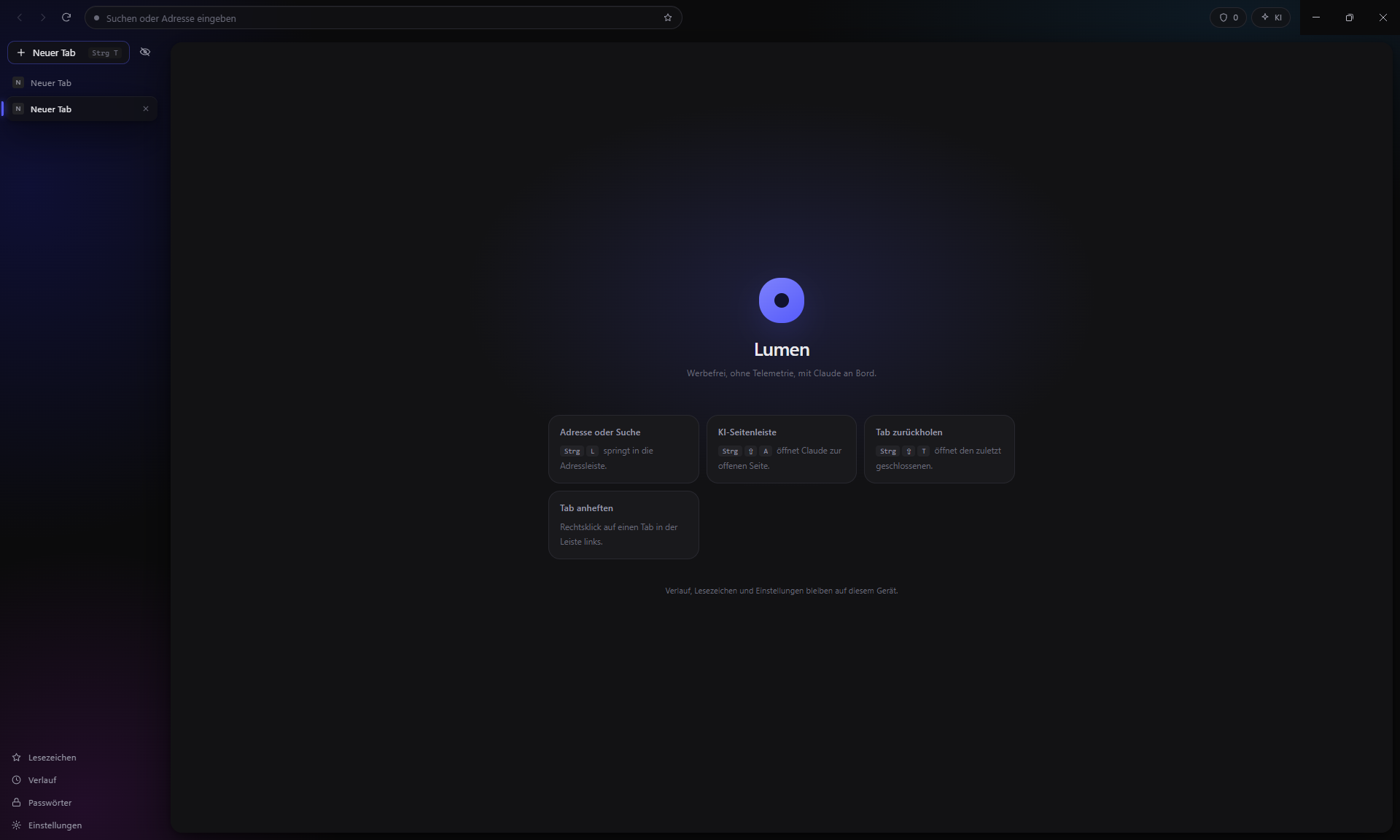Go forward with the right arrow
The width and height of the screenshot is (1400, 840).
coord(43,17)
